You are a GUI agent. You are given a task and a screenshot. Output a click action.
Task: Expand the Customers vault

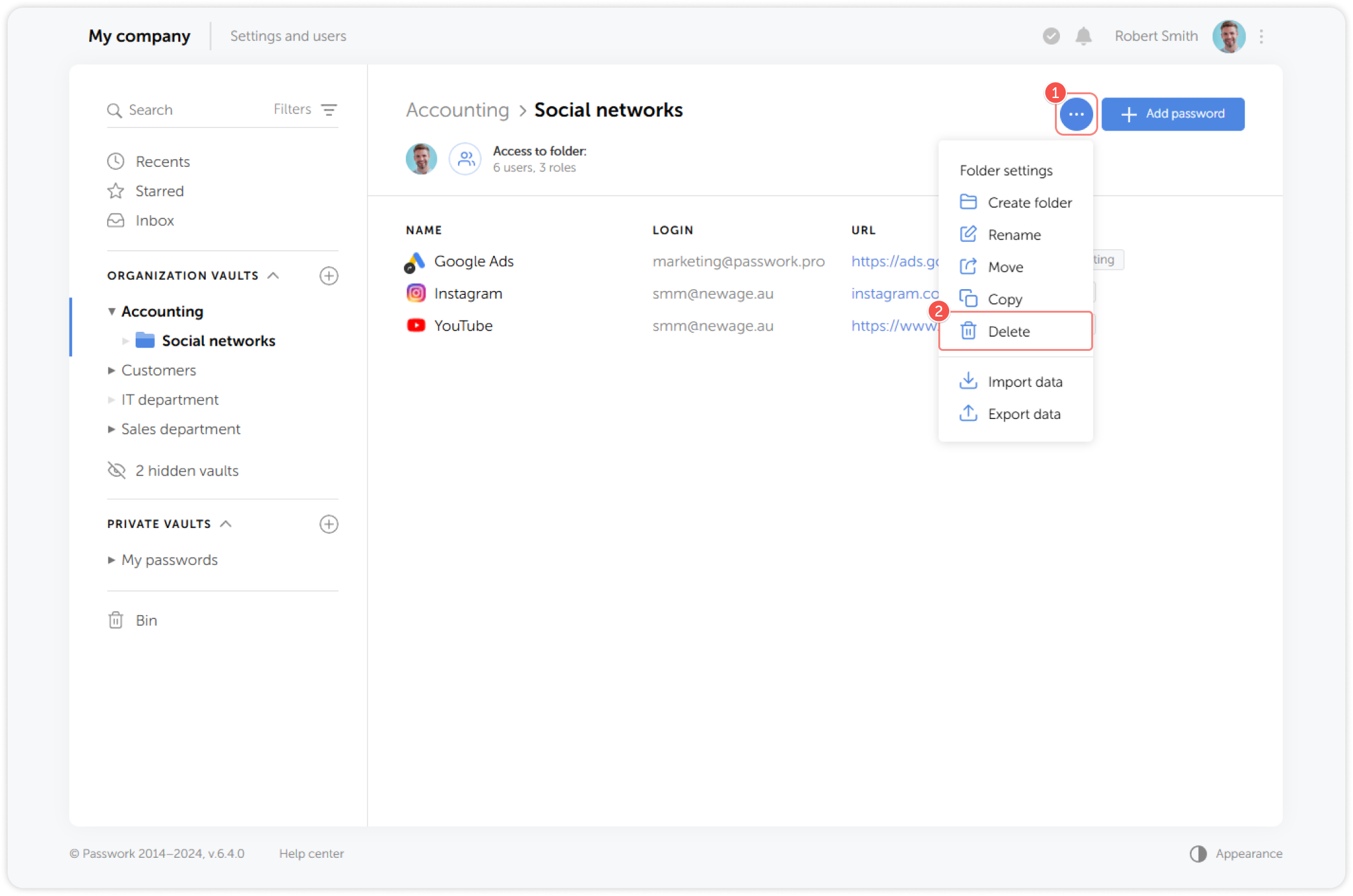point(111,370)
